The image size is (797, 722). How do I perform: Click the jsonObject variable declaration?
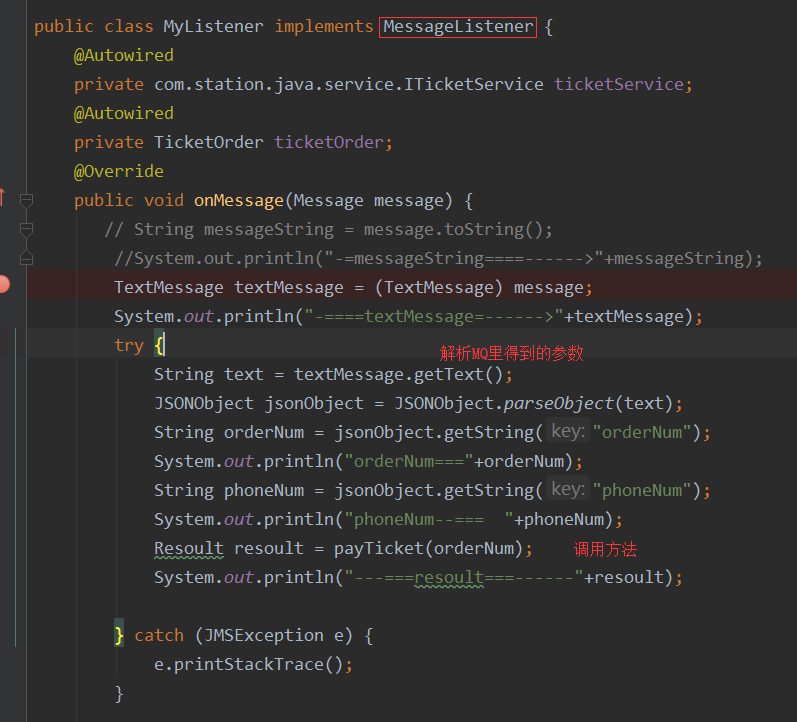(314, 404)
